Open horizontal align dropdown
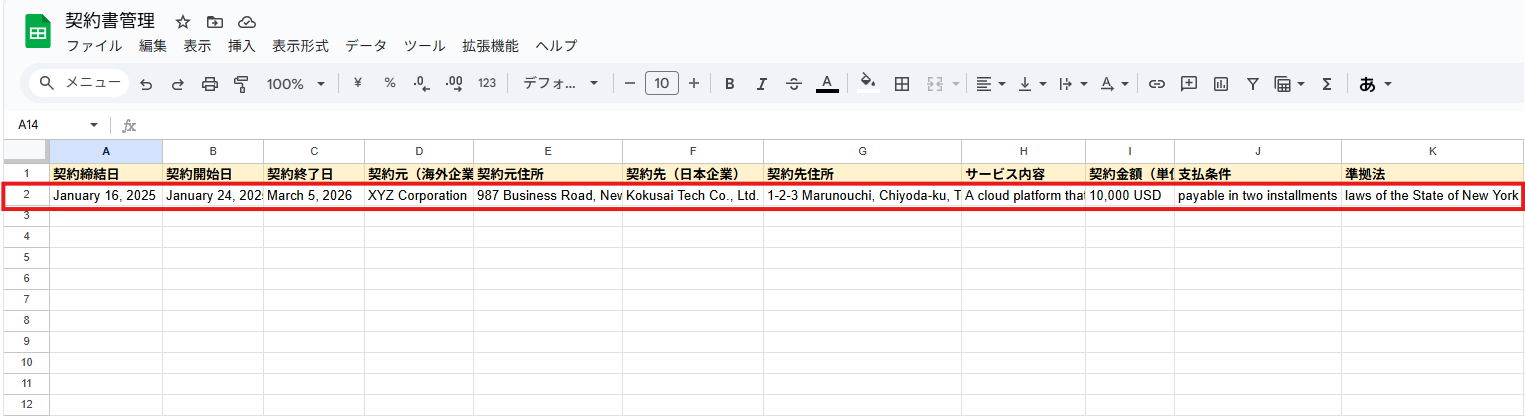Viewport: 1525px width, 416px height. [x=990, y=84]
